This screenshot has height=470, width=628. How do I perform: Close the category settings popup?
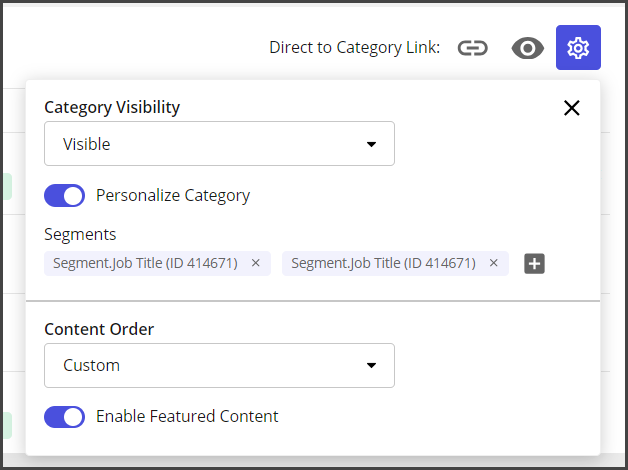point(572,108)
